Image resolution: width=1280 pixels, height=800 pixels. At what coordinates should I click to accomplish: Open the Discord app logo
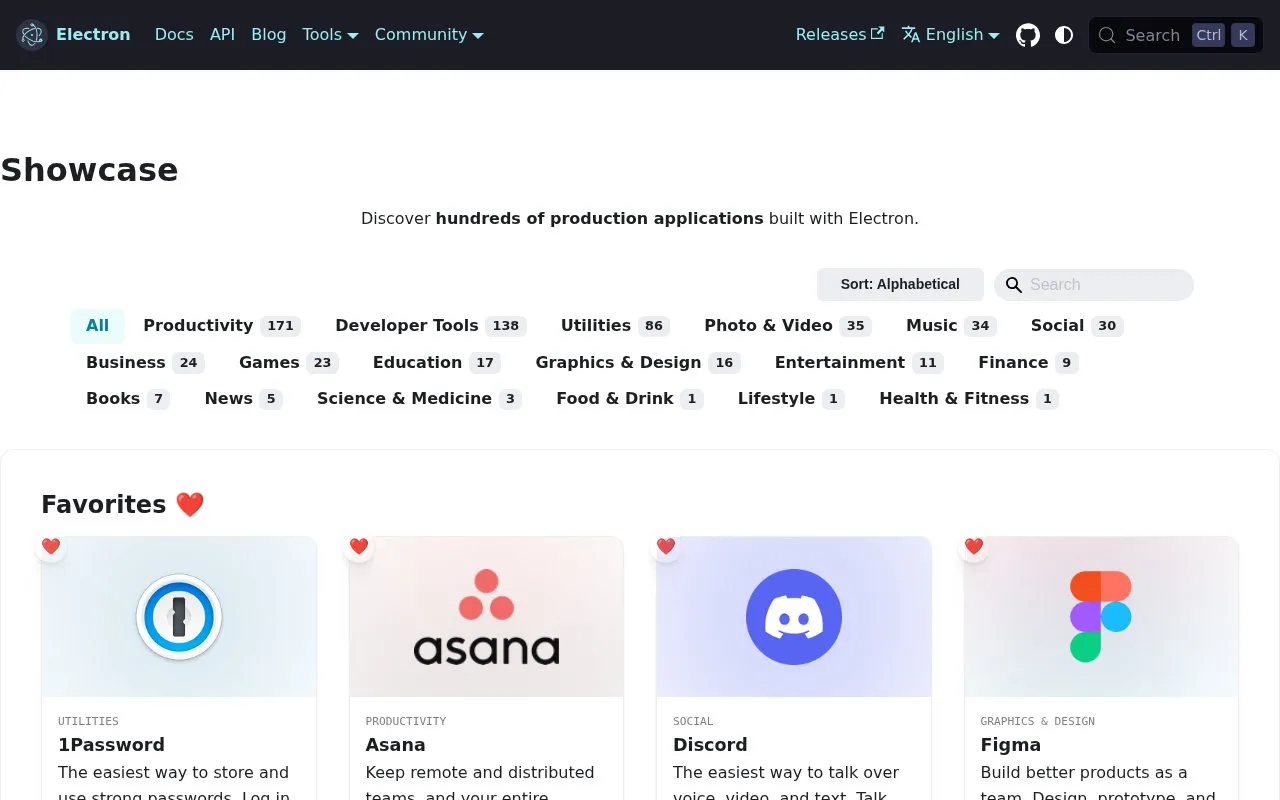click(794, 617)
